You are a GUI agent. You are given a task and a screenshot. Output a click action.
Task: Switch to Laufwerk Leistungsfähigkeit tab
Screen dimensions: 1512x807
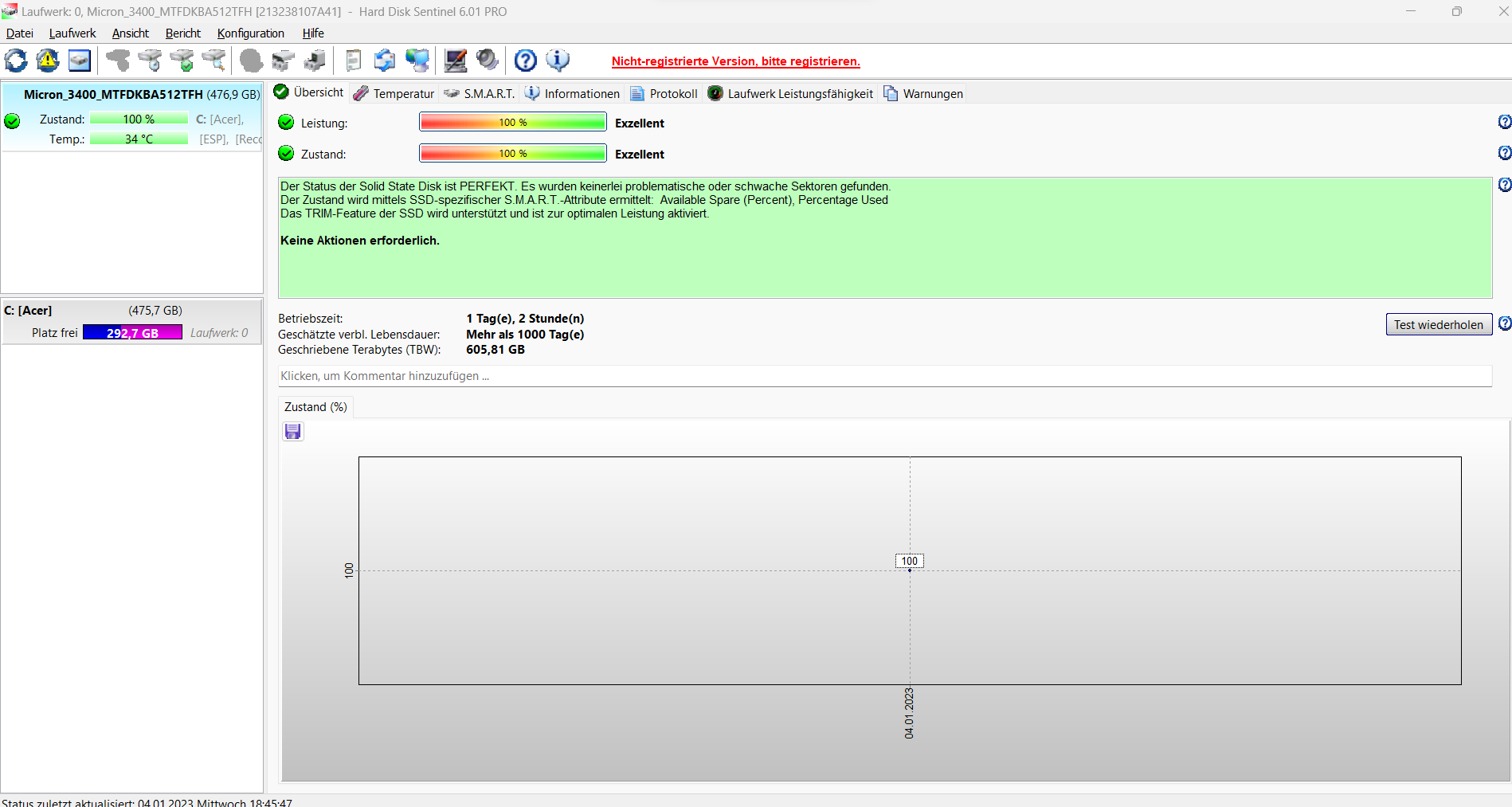click(790, 94)
